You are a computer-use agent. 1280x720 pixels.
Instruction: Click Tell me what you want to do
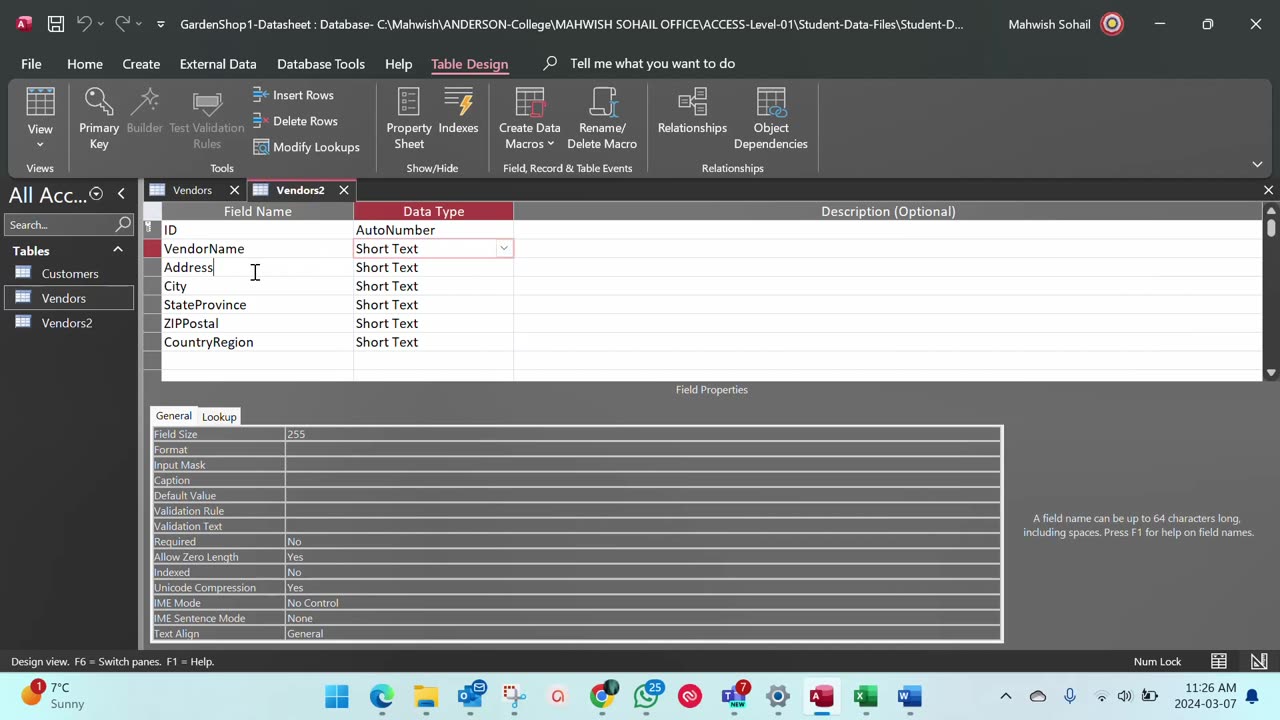[x=652, y=64]
